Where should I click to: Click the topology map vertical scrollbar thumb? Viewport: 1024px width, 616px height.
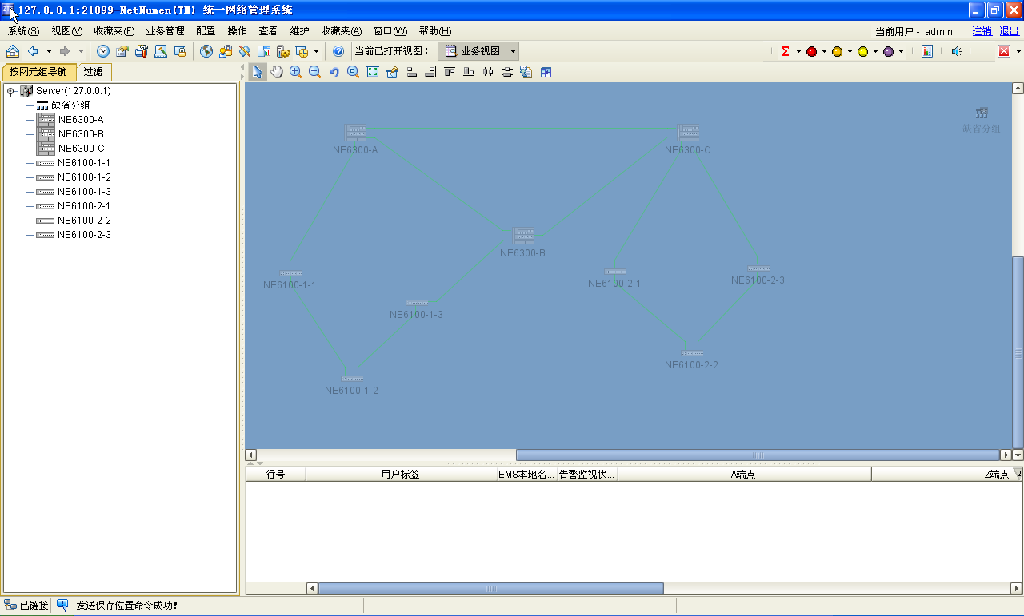tap(1017, 352)
